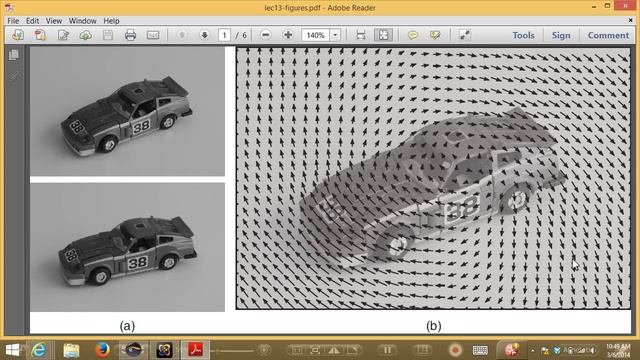Open the Sign pane
Viewport: 640px width, 360px height.
(561, 36)
